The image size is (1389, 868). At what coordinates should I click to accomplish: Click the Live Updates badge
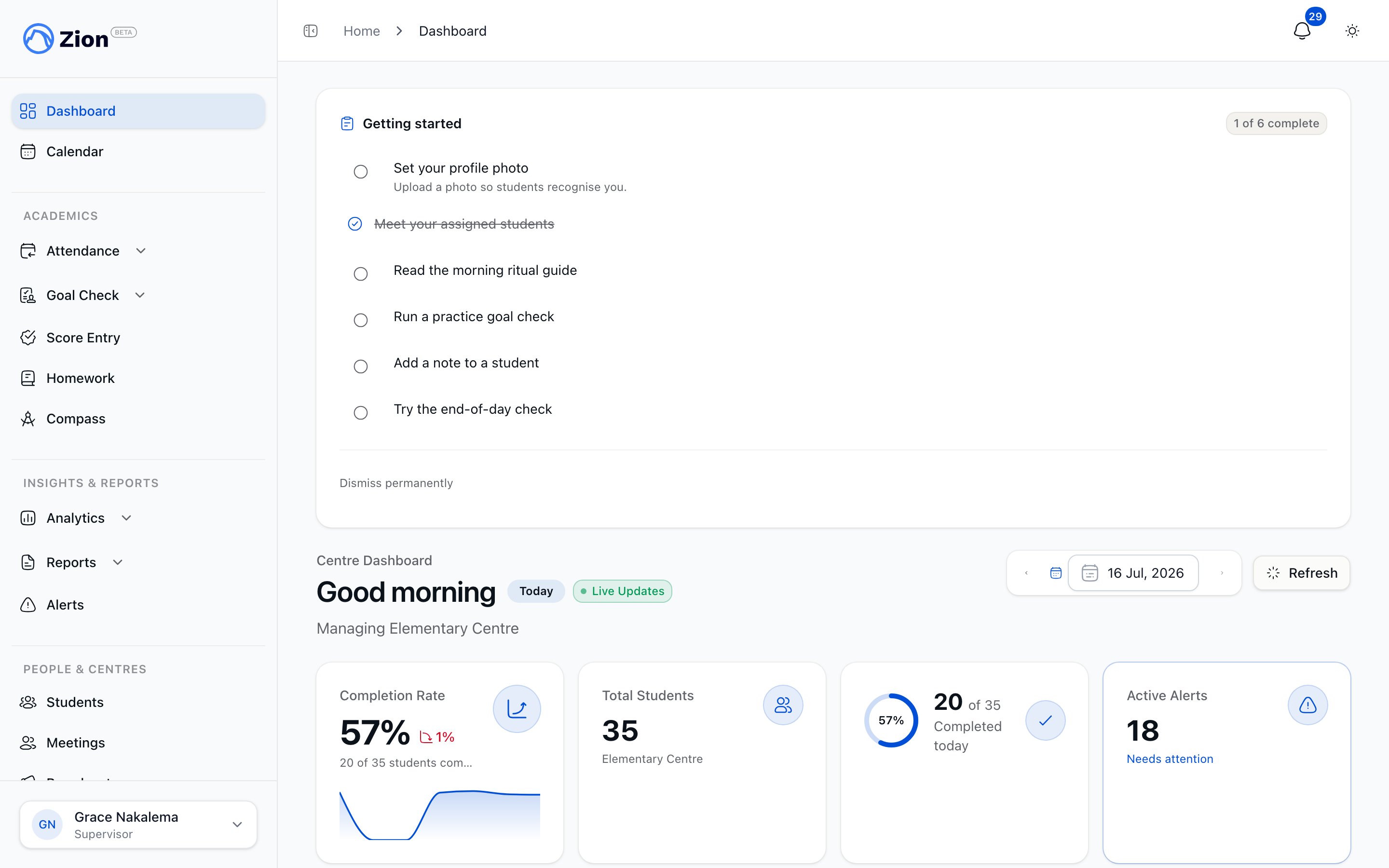coord(622,591)
